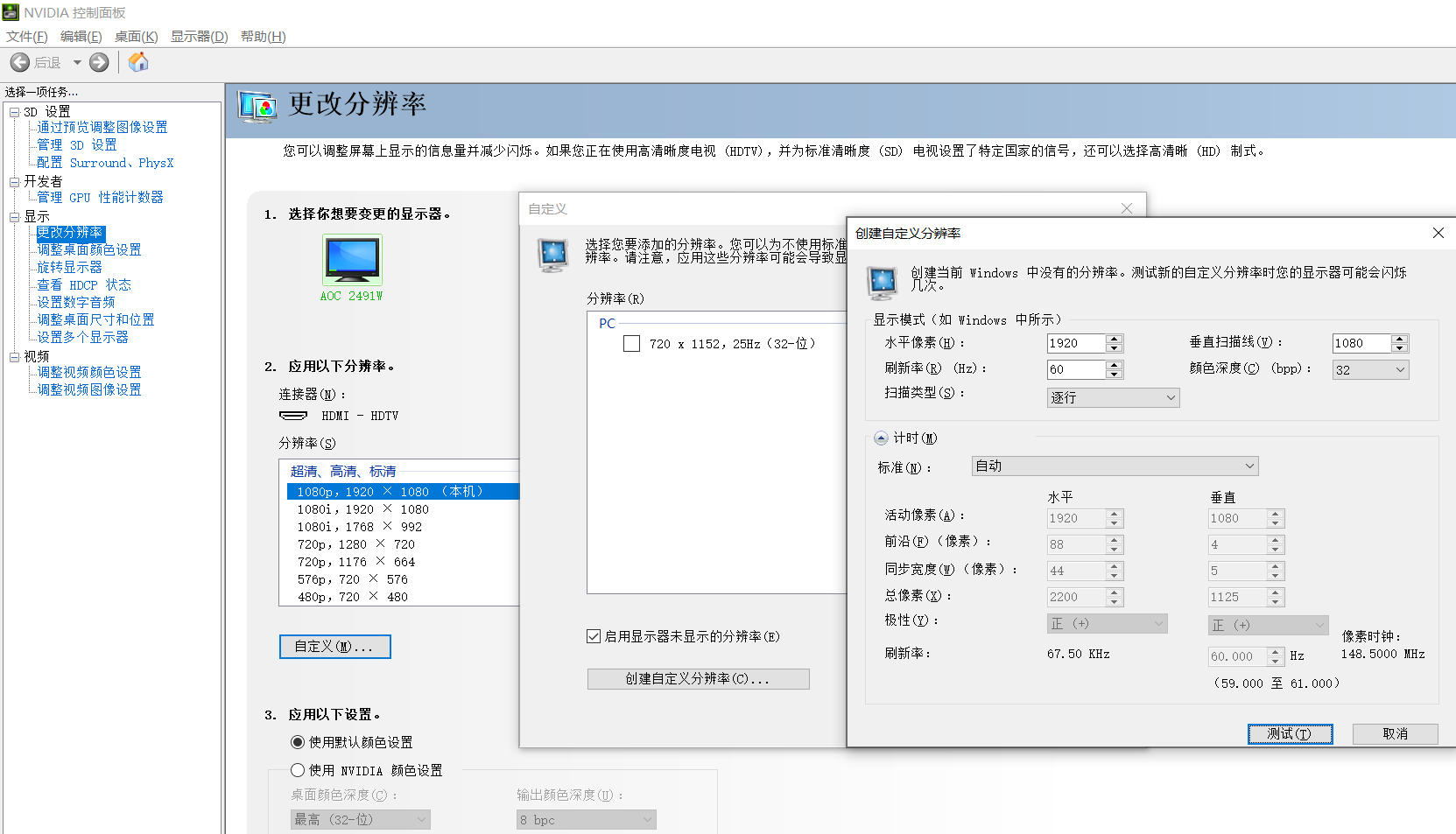Tick the 720 x 1152, 25Hz checkbox
The height and width of the screenshot is (834, 1456).
631,344
